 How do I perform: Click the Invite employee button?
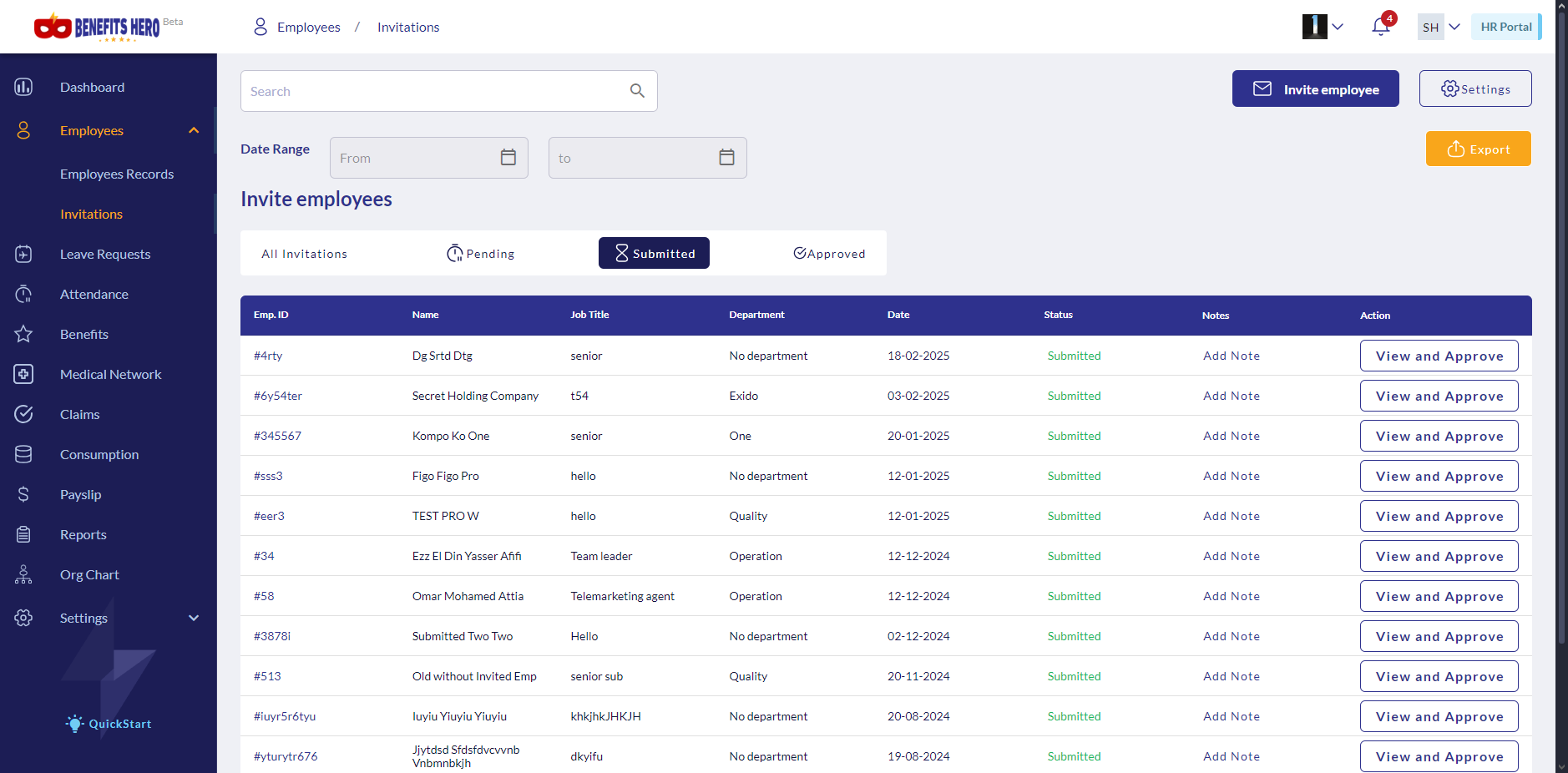pos(1315,89)
